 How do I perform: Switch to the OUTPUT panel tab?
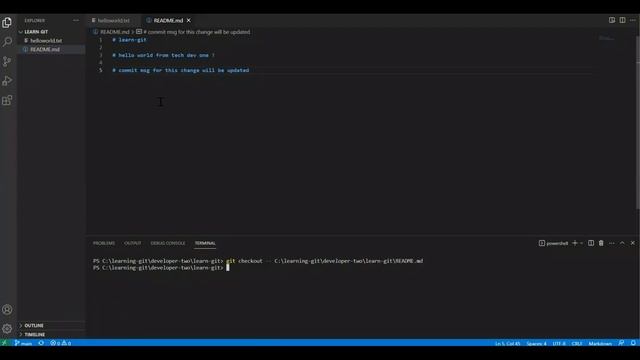pos(132,243)
